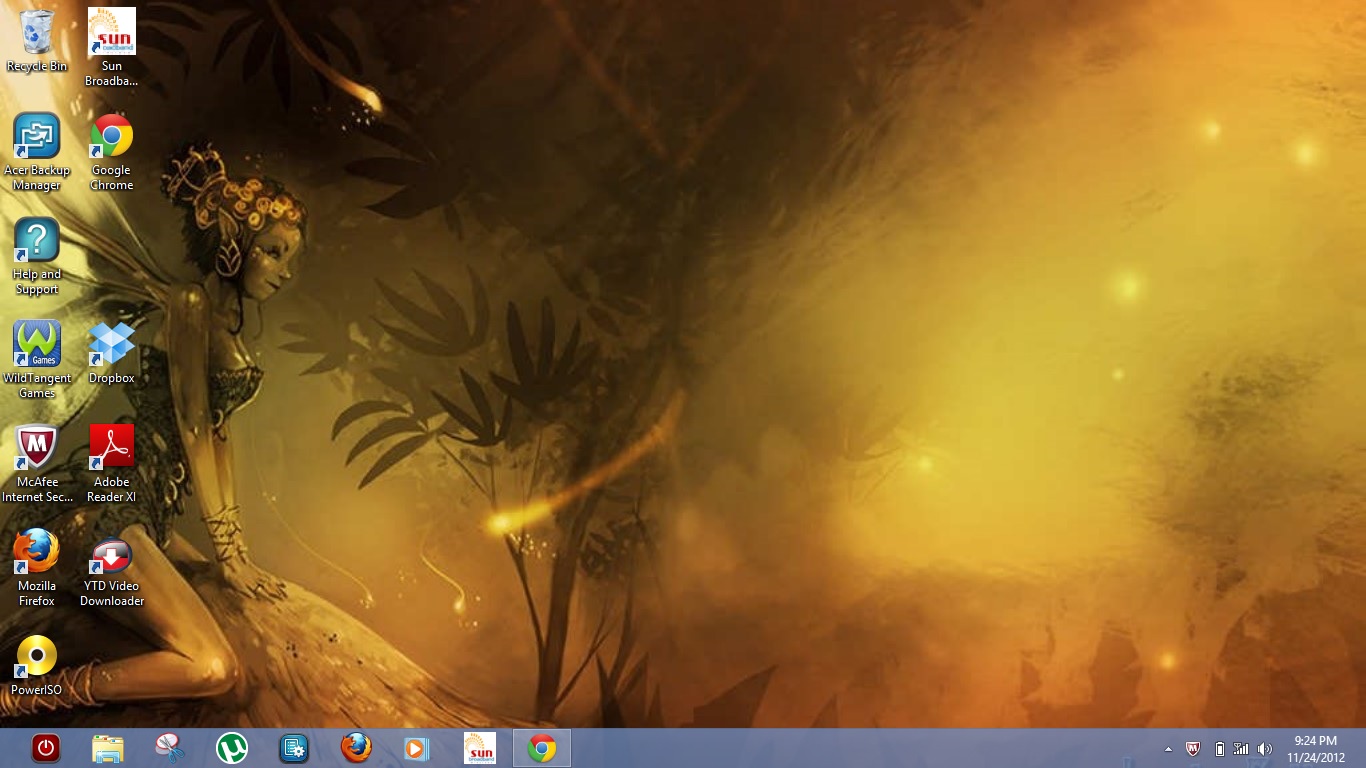Open the volume speaker control

[x=1265, y=749]
